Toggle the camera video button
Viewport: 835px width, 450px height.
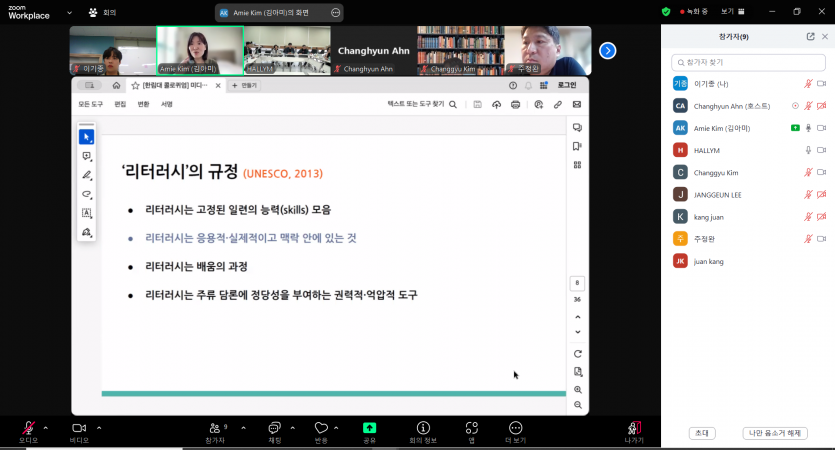point(79,428)
